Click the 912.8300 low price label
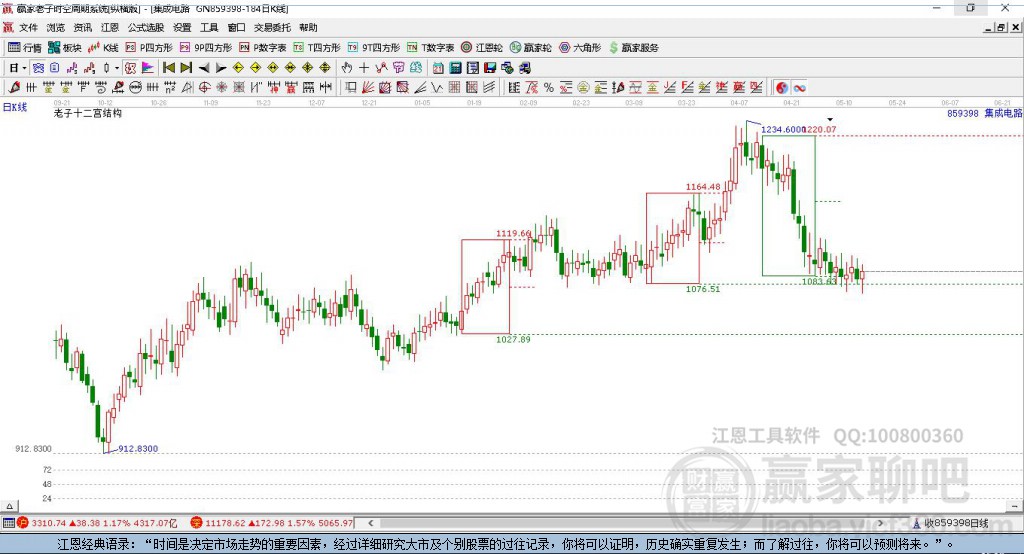The width and height of the screenshot is (1024, 554). [138, 449]
